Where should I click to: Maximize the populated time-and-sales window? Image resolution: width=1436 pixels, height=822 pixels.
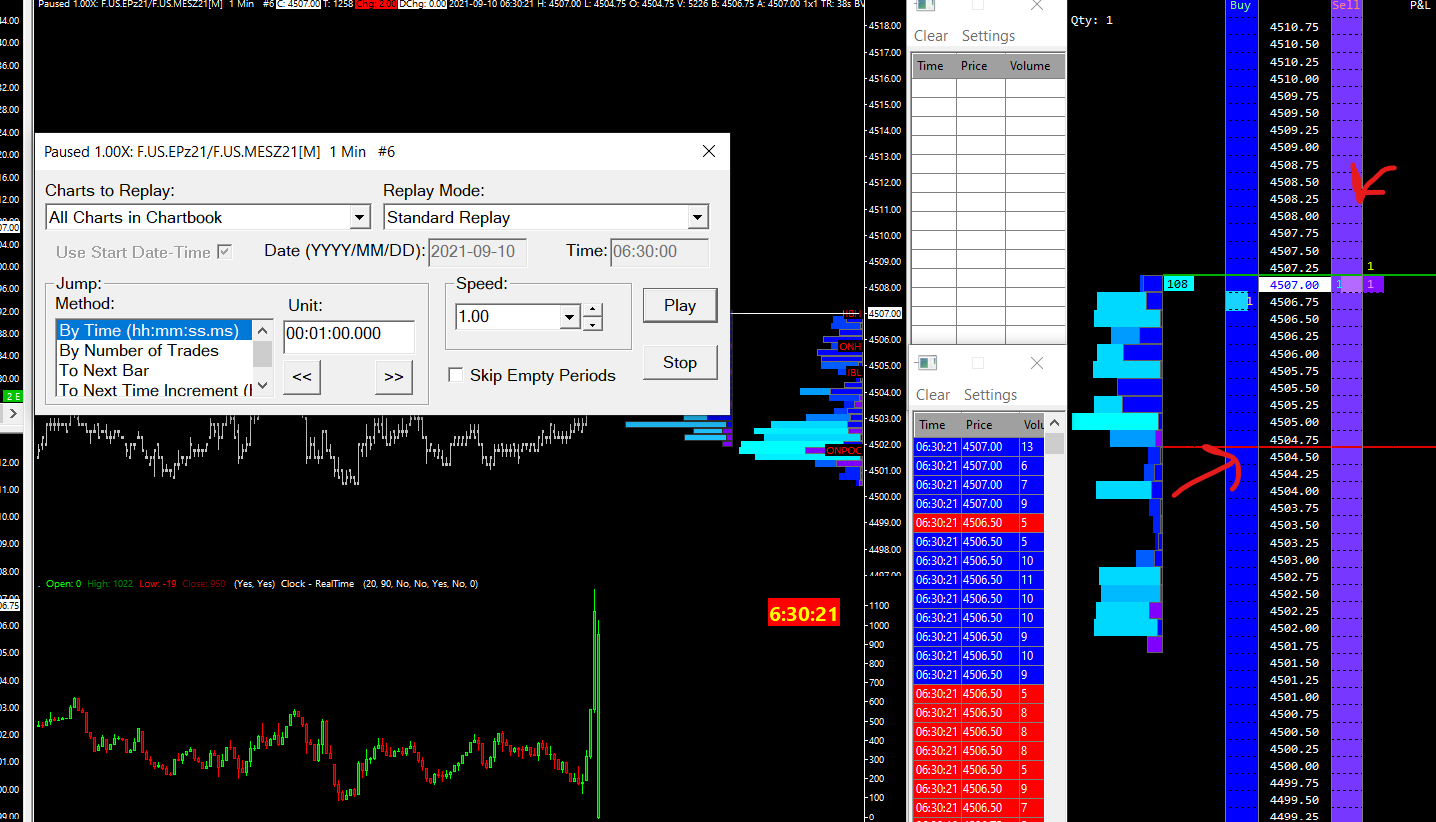pyautogui.click(x=978, y=363)
